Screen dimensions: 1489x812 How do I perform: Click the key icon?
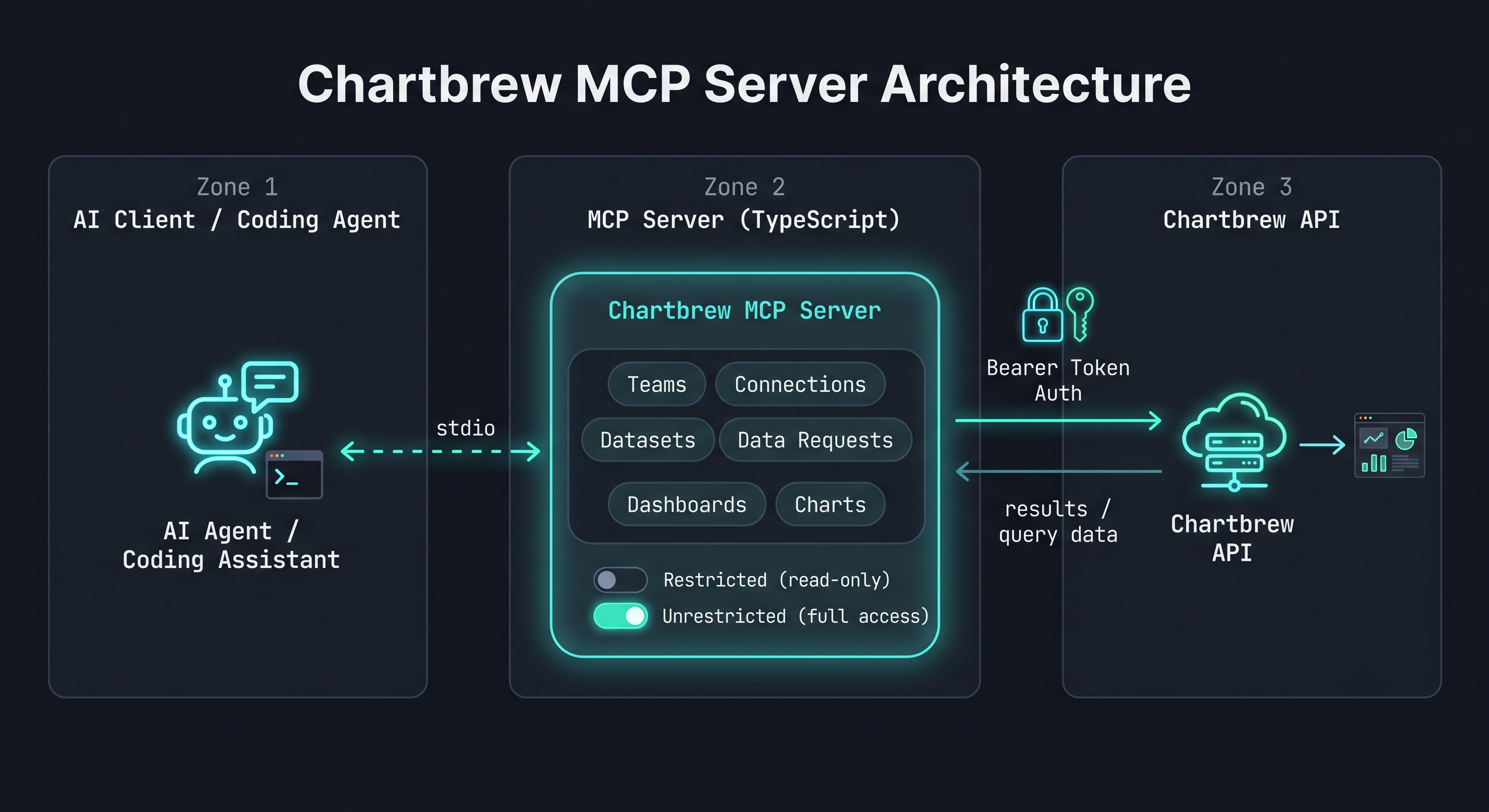1080,314
